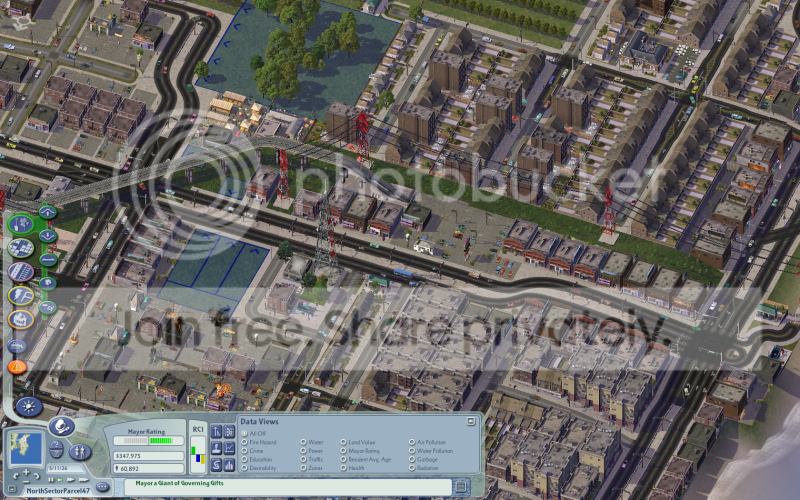This screenshot has height=500, width=800.
Task: Open the game options ellipsis button
Action: click(102, 487)
